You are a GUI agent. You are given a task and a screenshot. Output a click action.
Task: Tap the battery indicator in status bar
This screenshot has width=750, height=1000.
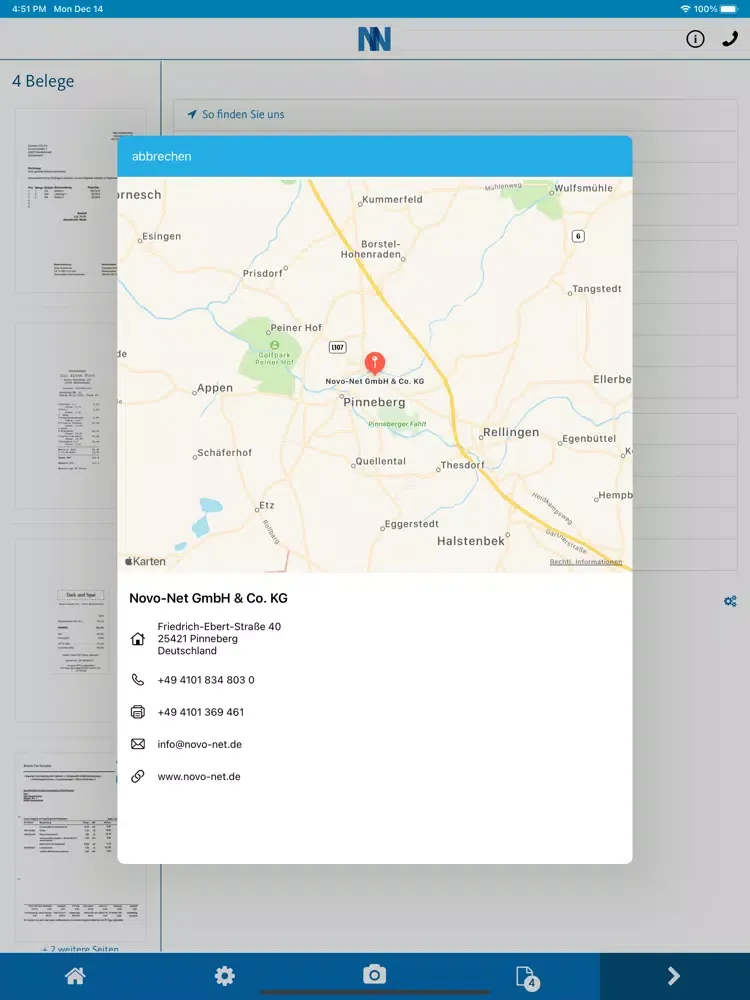(728, 9)
